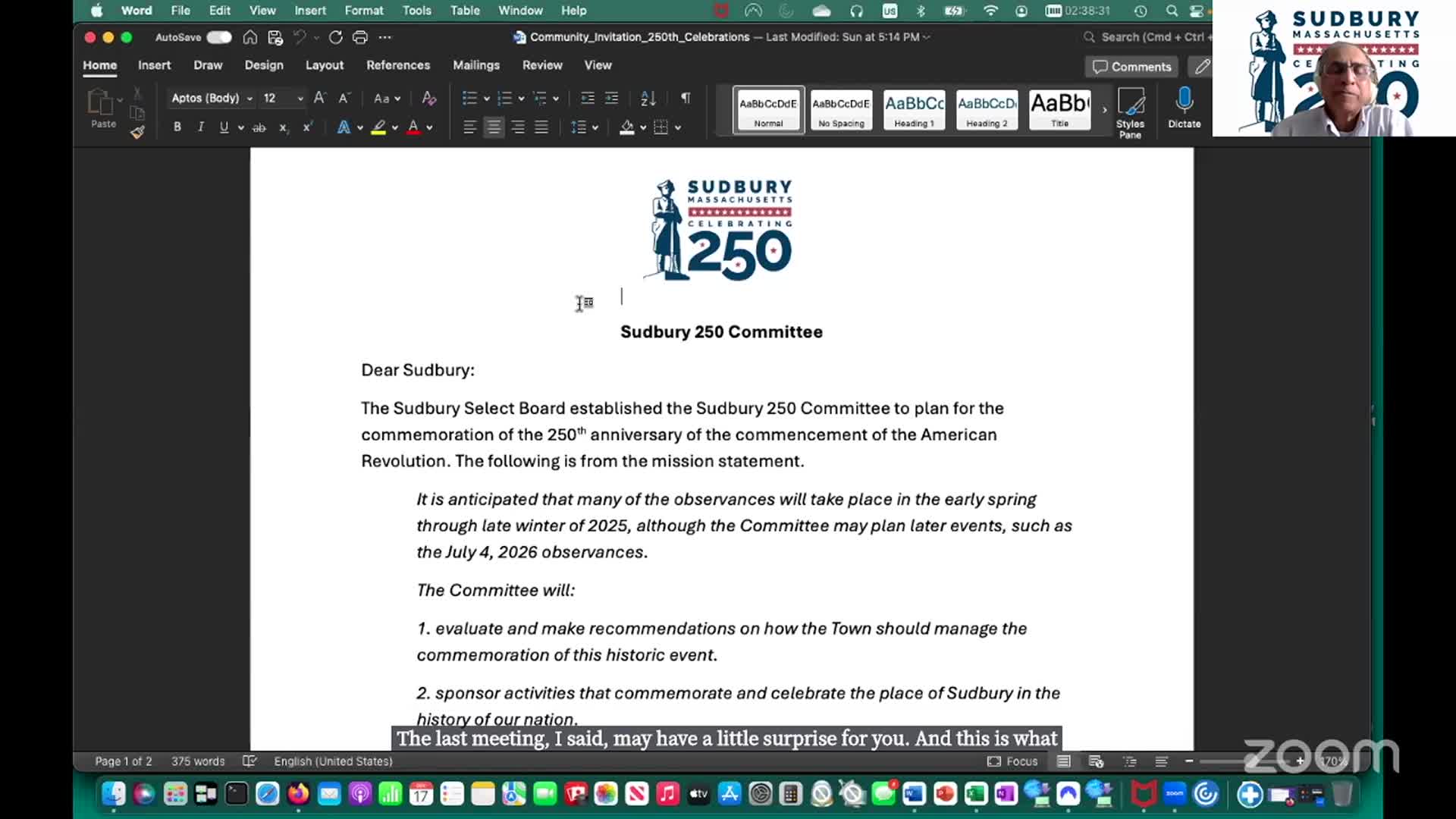
Task: Open the Layout ribbon tab
Action: point(325,65)
